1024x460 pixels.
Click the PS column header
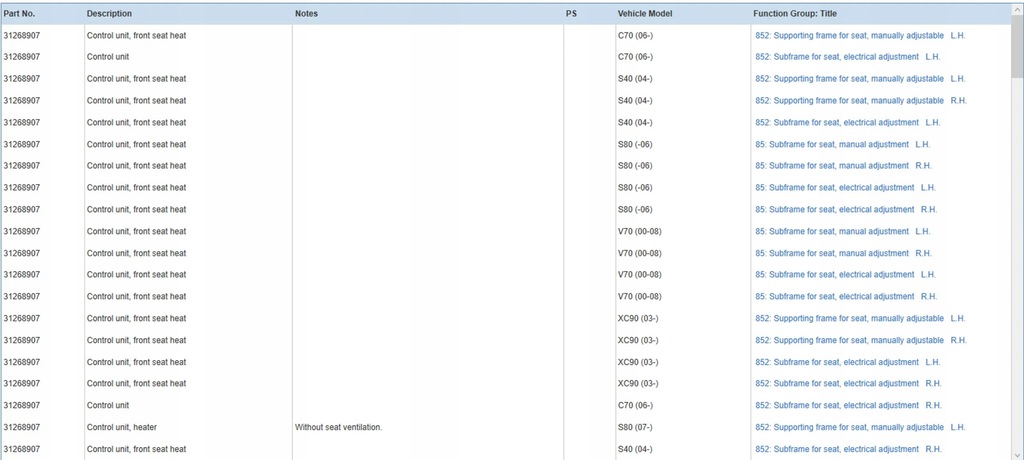[x=571, y=14]
